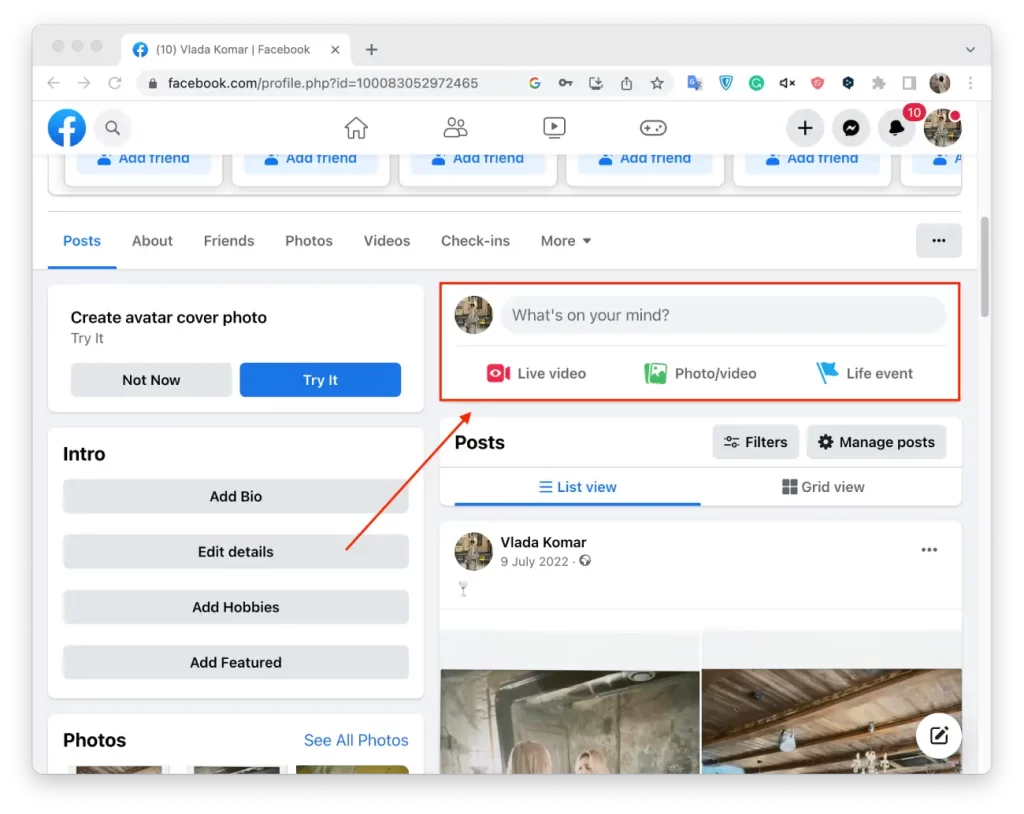Open the Watch video icon

(554, 128)
